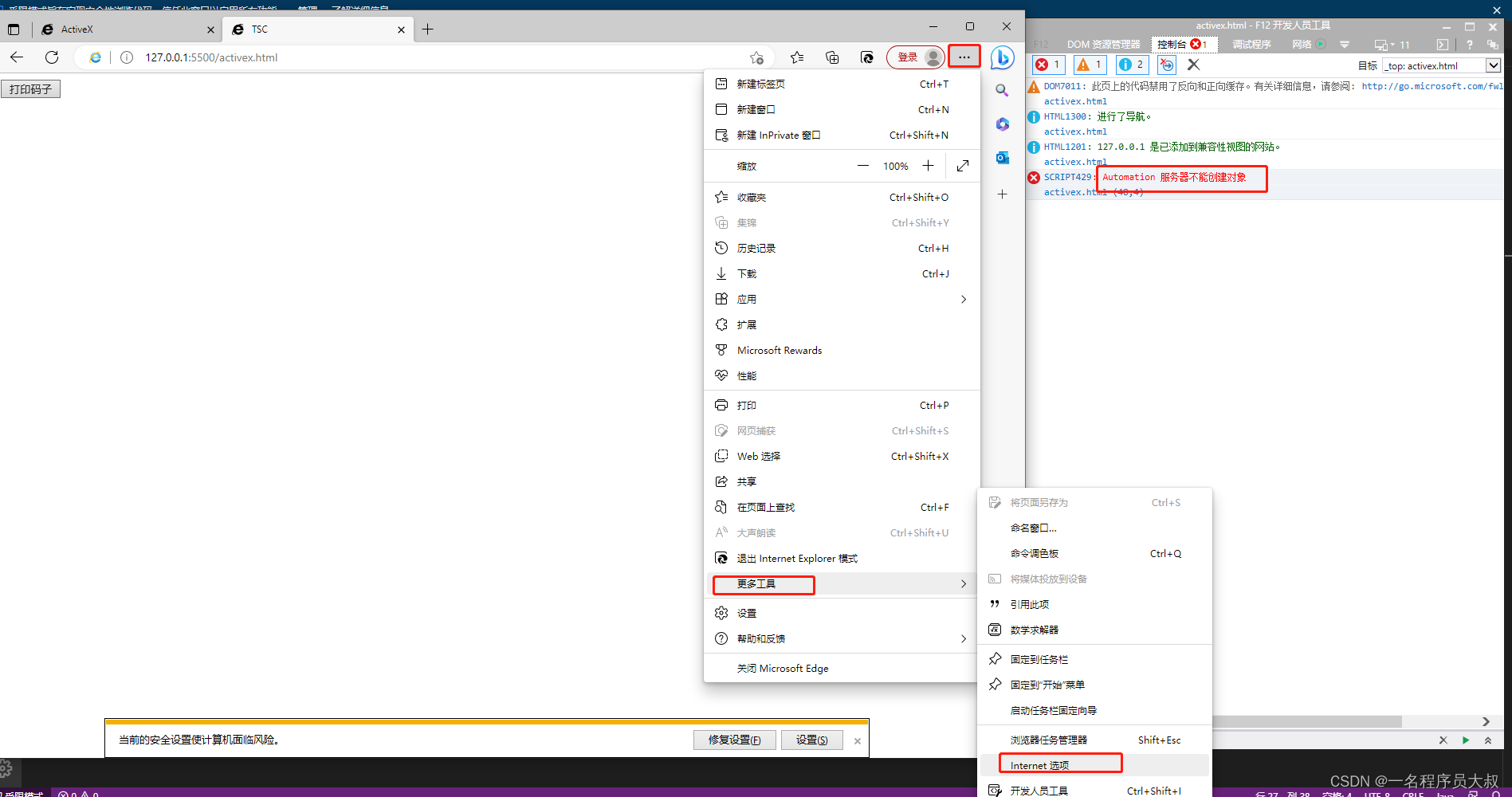Image resolution: width=1512 pixels, height=797 pixels.
Task: Enter full screen from zoom row
Action: [963, 166]
